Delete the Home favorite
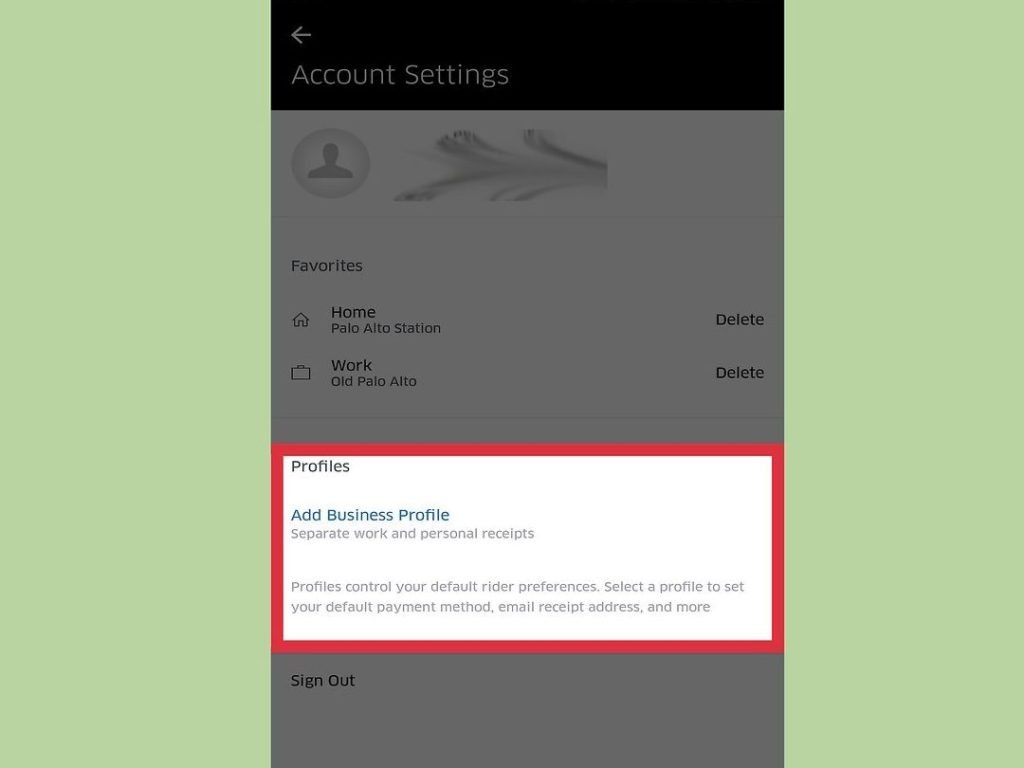The image size is (1024, 768). [739, 319]
